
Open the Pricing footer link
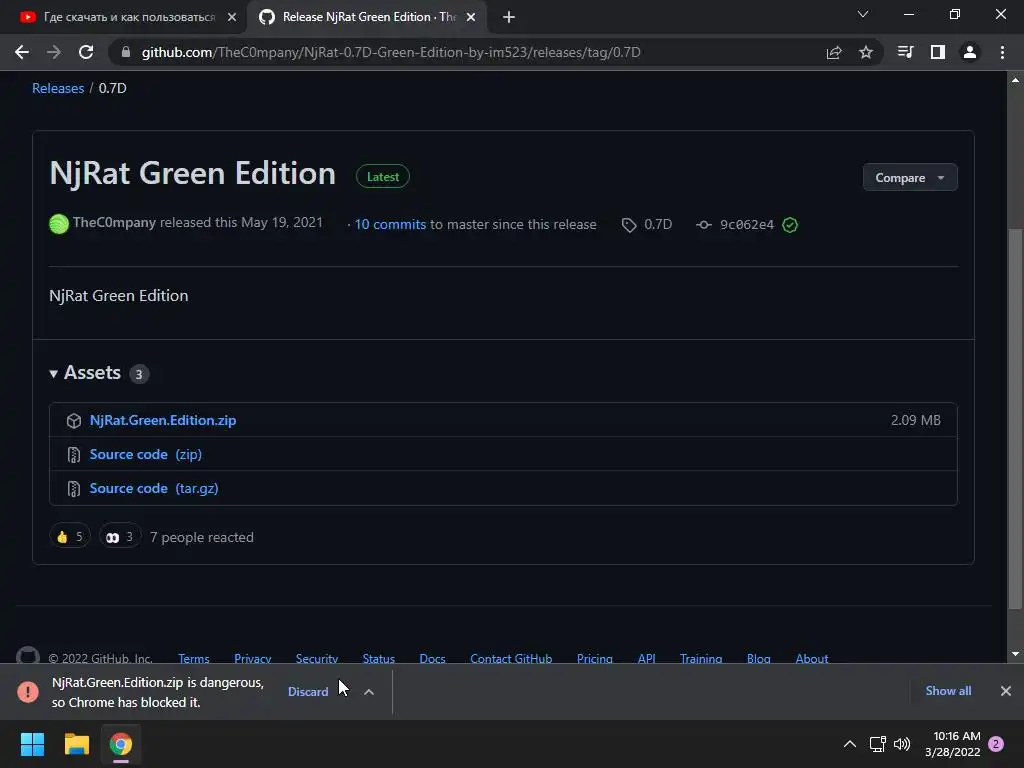pos(594,658)
